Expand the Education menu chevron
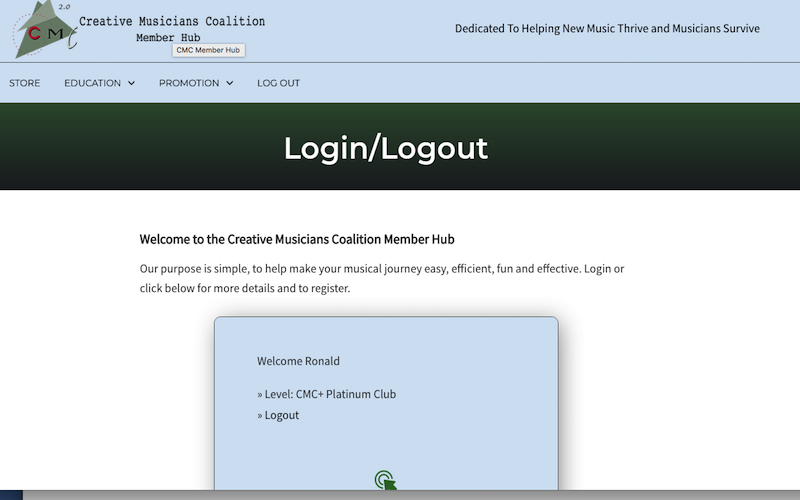The image size is (800, 500). tap(131, 83)
